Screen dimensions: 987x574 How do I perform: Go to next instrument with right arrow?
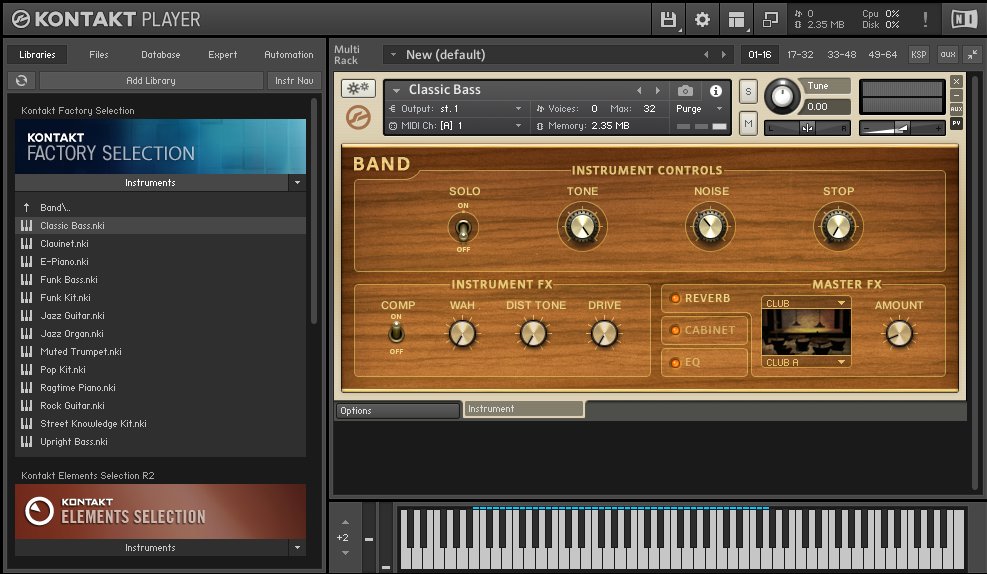[x=658, y=91]
